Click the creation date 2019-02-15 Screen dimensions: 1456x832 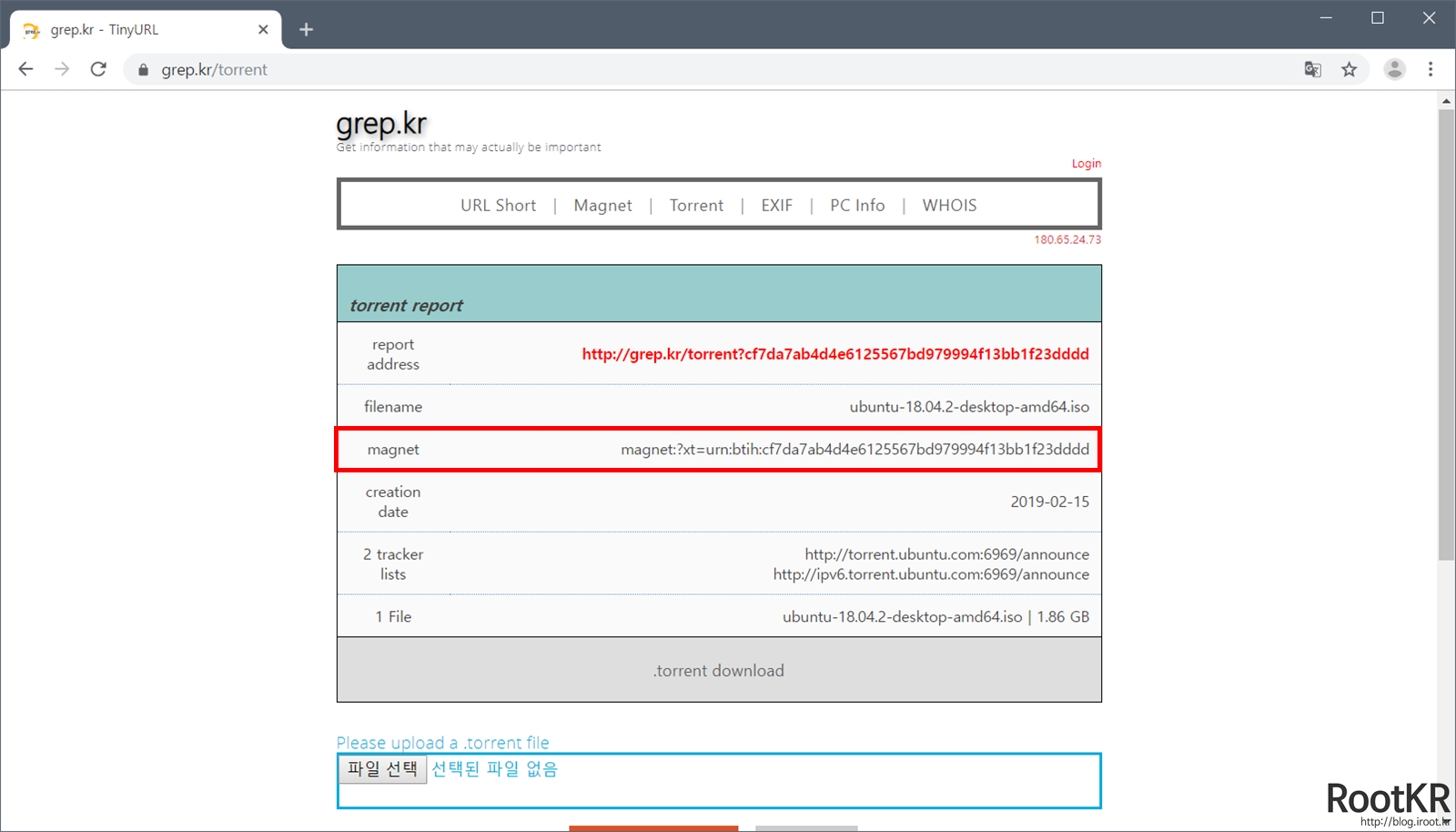click(1049, 502)
